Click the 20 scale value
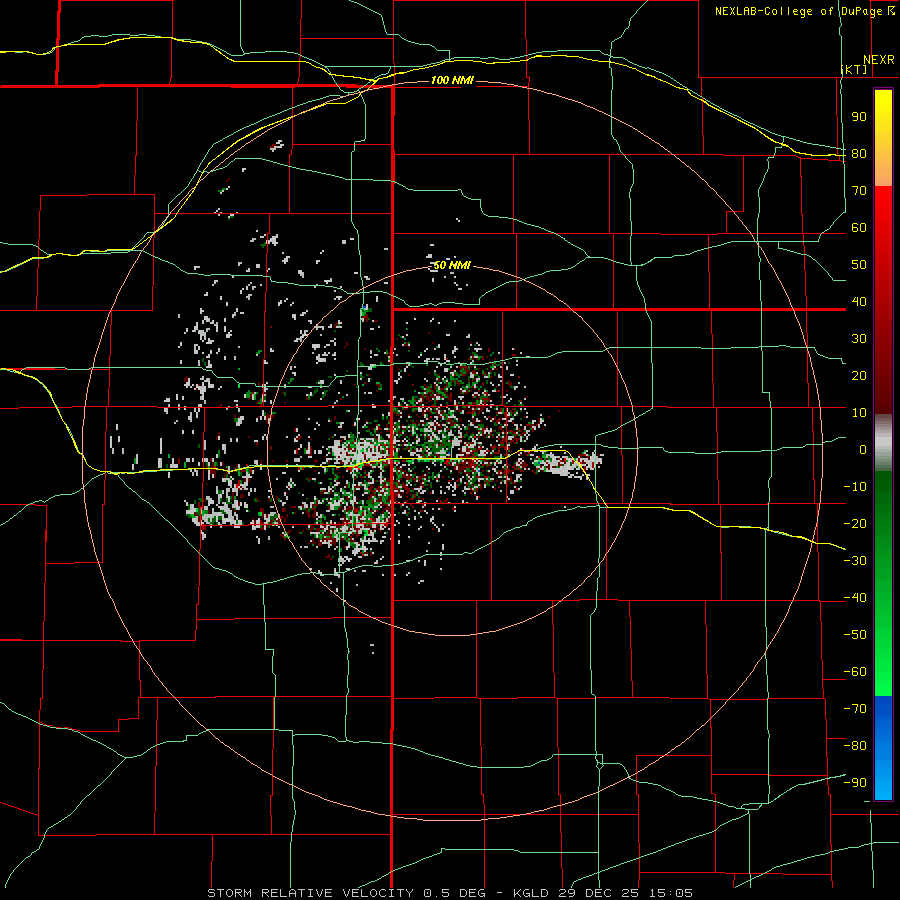 [x=859, y=375]
